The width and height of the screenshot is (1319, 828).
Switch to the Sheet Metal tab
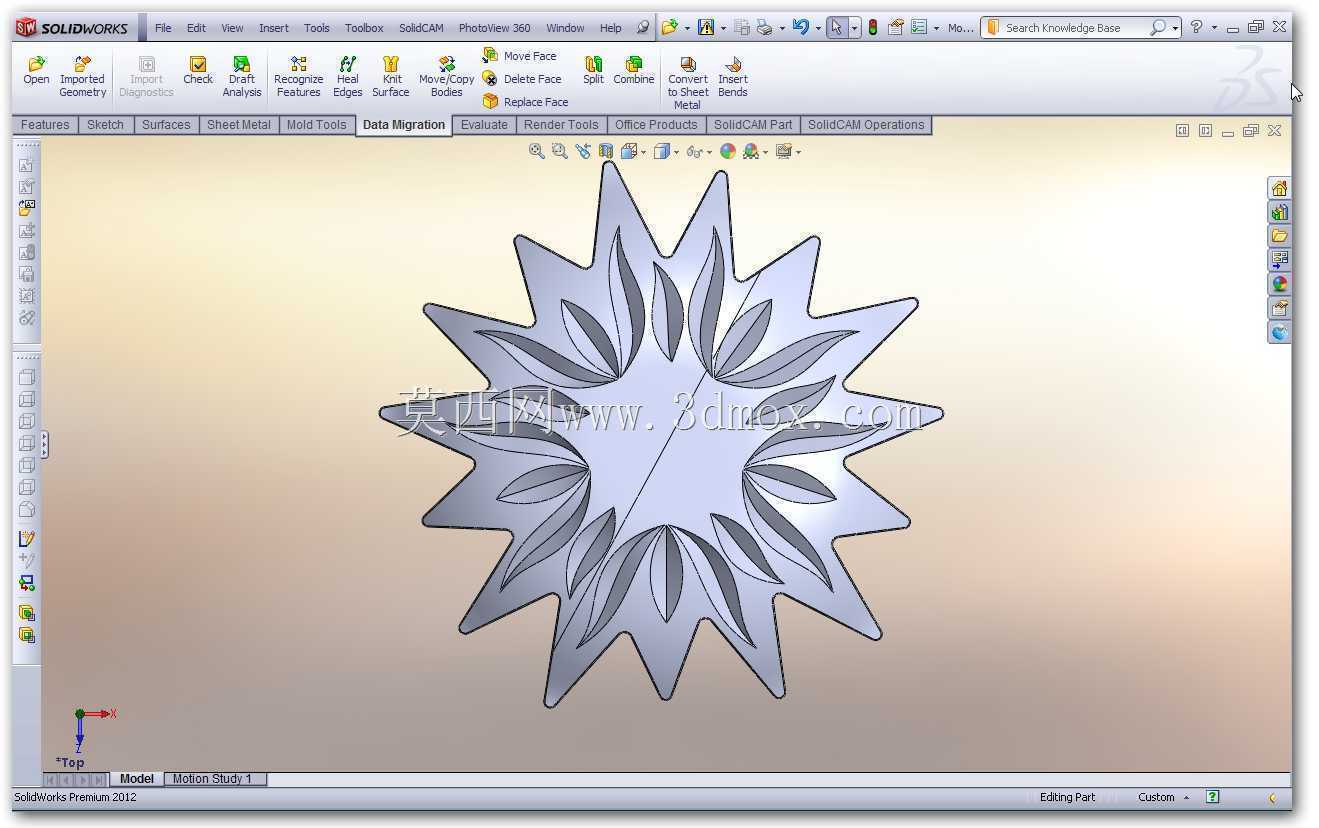click(x=239, y=125)
